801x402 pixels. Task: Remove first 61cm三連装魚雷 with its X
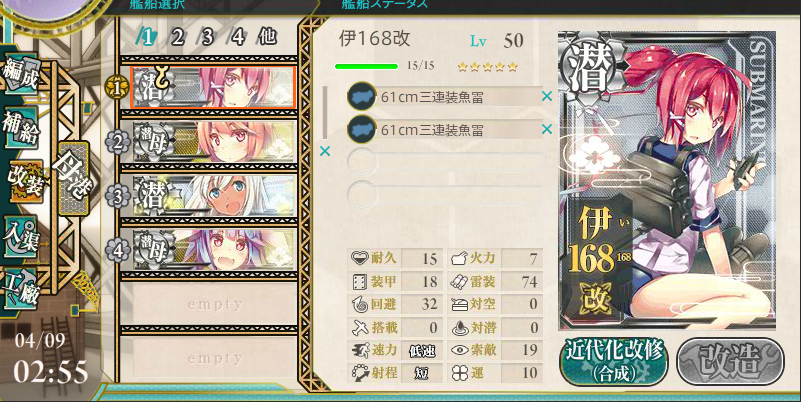(x=547, y=96)
